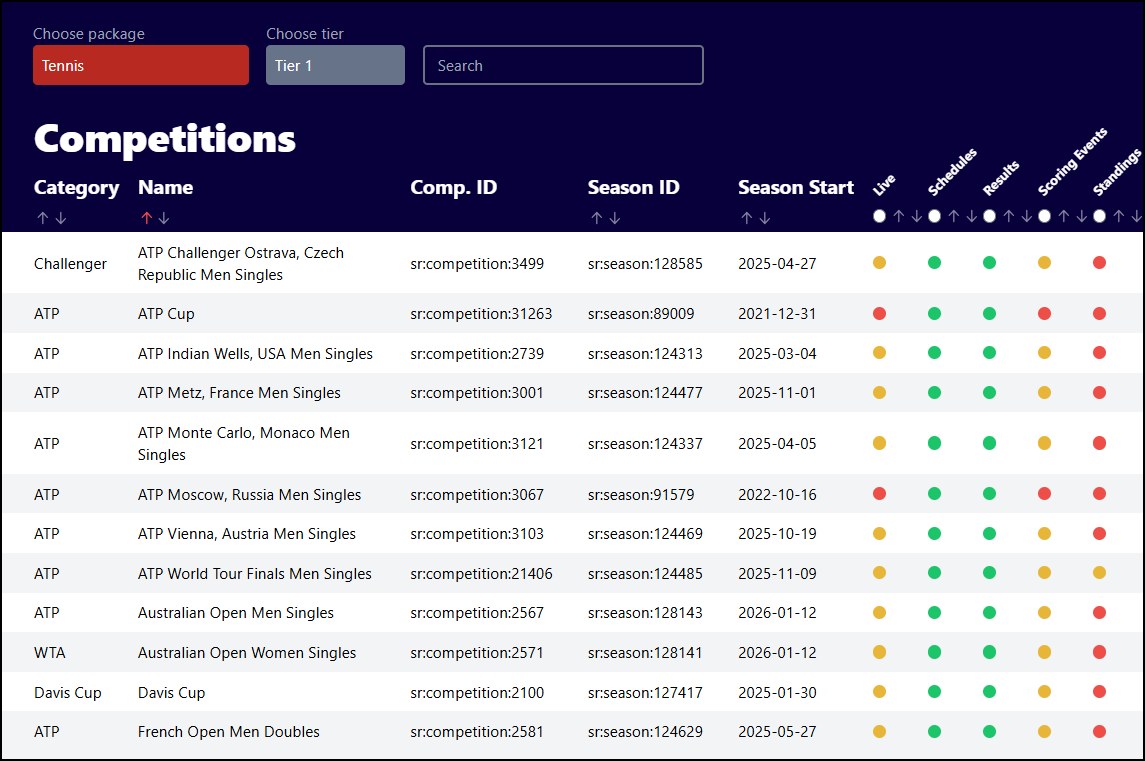The width and height of the screenshot is (1145, 761).
Task: Sort Schedules column descending with down arrow
Action: tap(971, 216)
